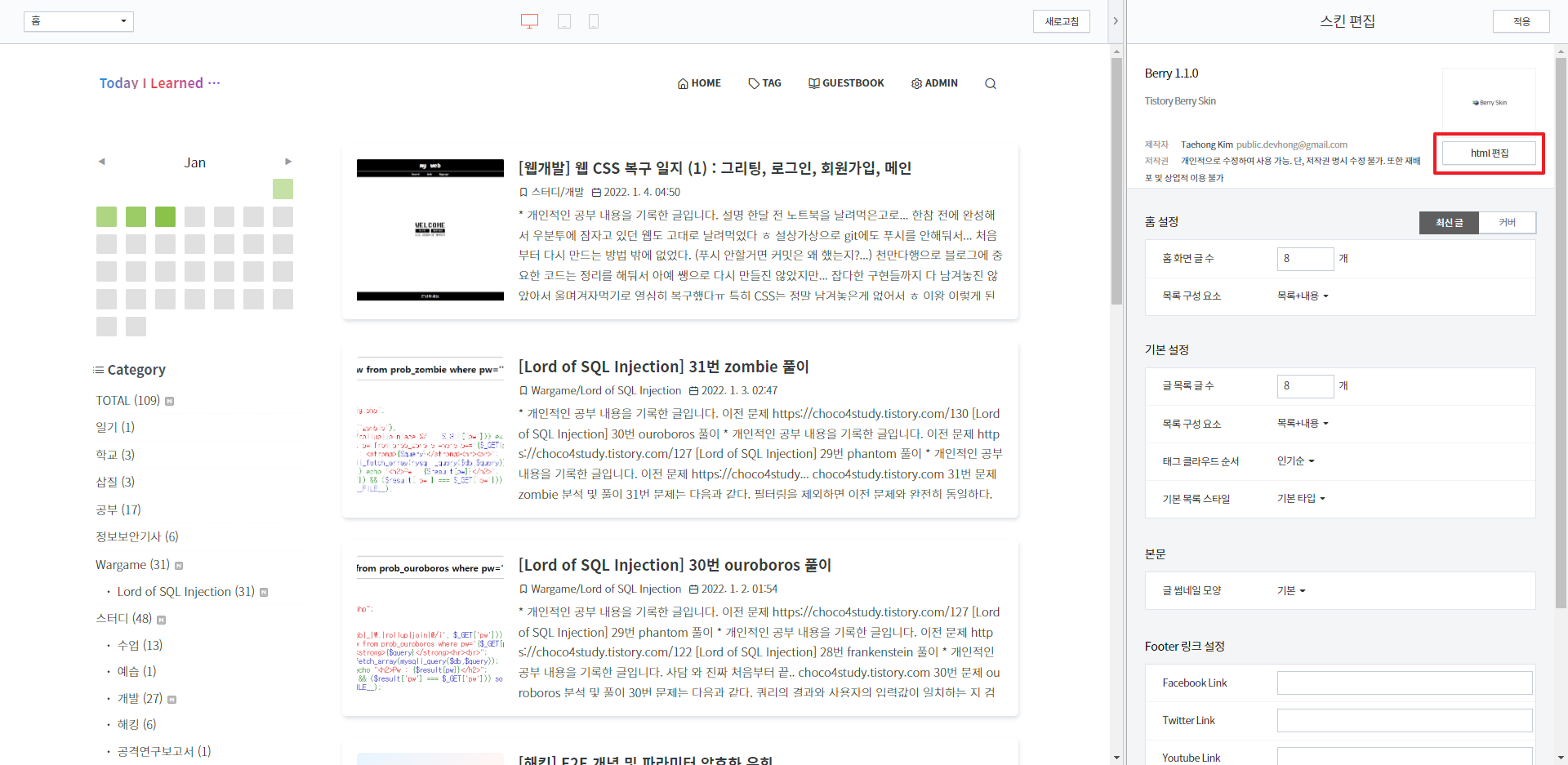Click Wargame/Lord of SQL Injection tag under zombie post
This screenshot has height=765, width=1568.
click(600, 390)
